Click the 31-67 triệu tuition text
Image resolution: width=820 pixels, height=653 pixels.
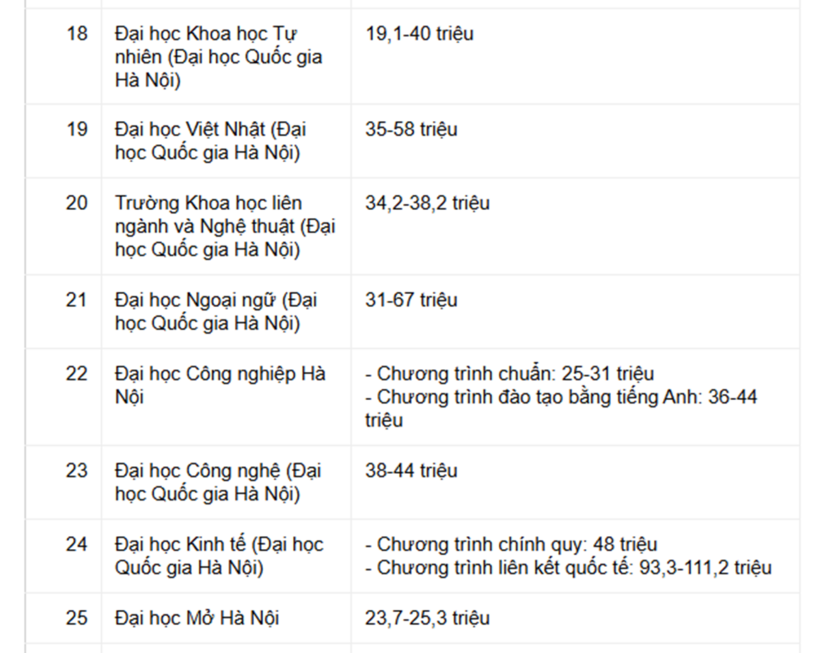[411, 300]
